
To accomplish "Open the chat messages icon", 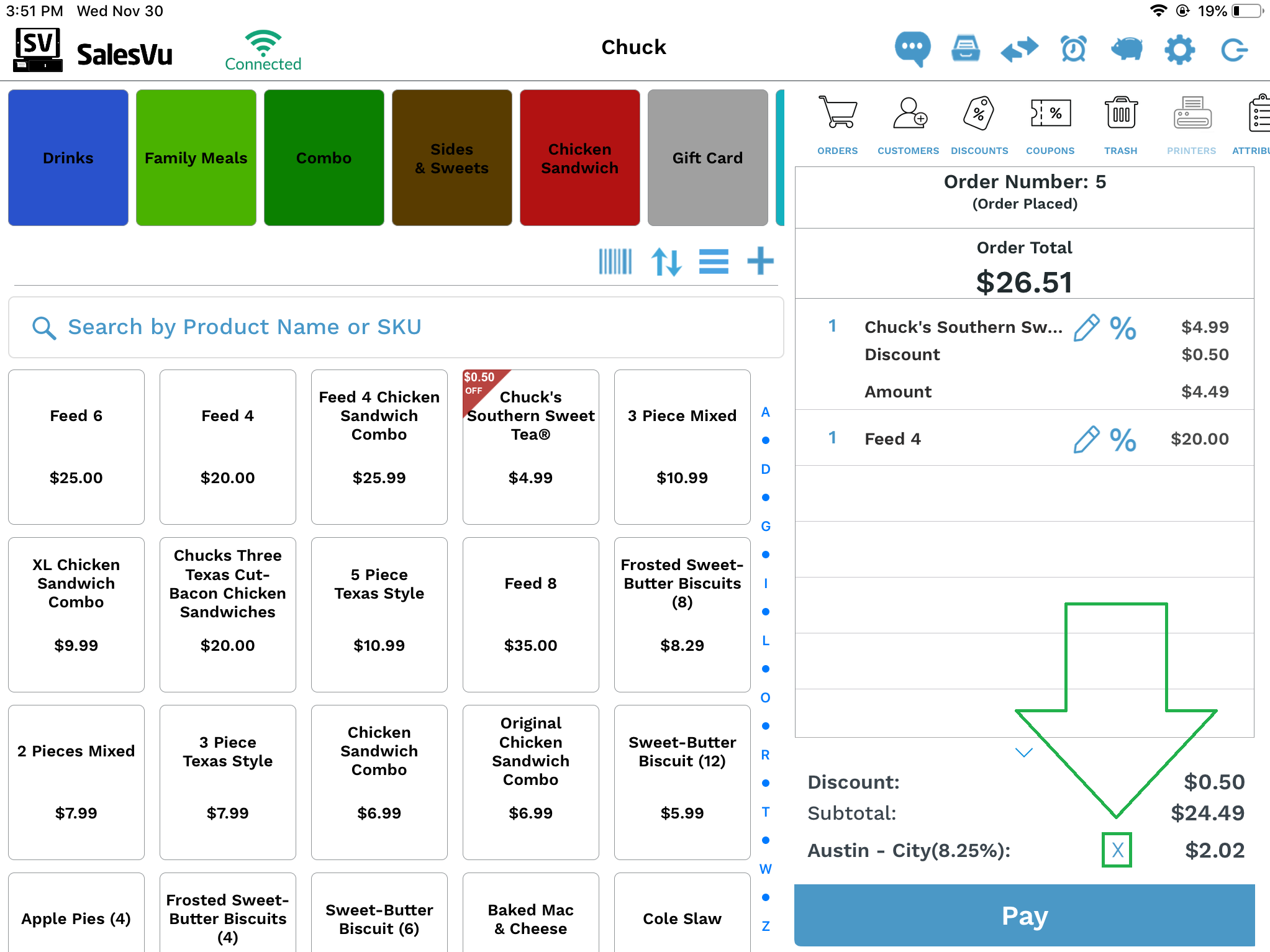I will tap(912, 49).
